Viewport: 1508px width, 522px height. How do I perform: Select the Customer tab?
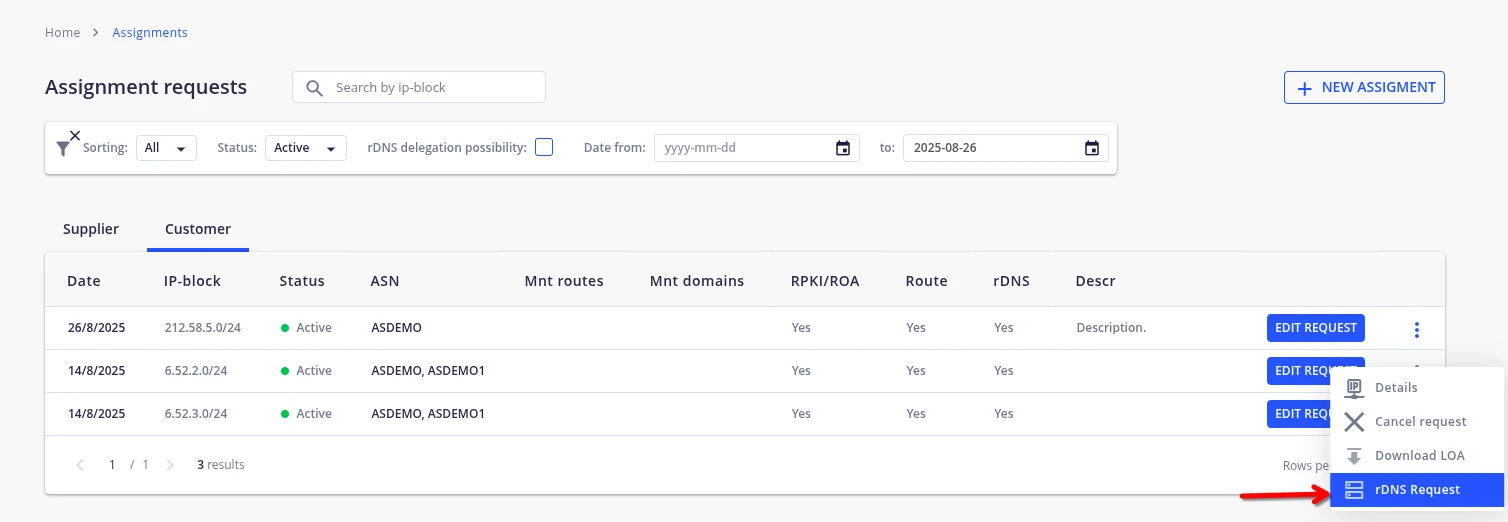point(198,229)
